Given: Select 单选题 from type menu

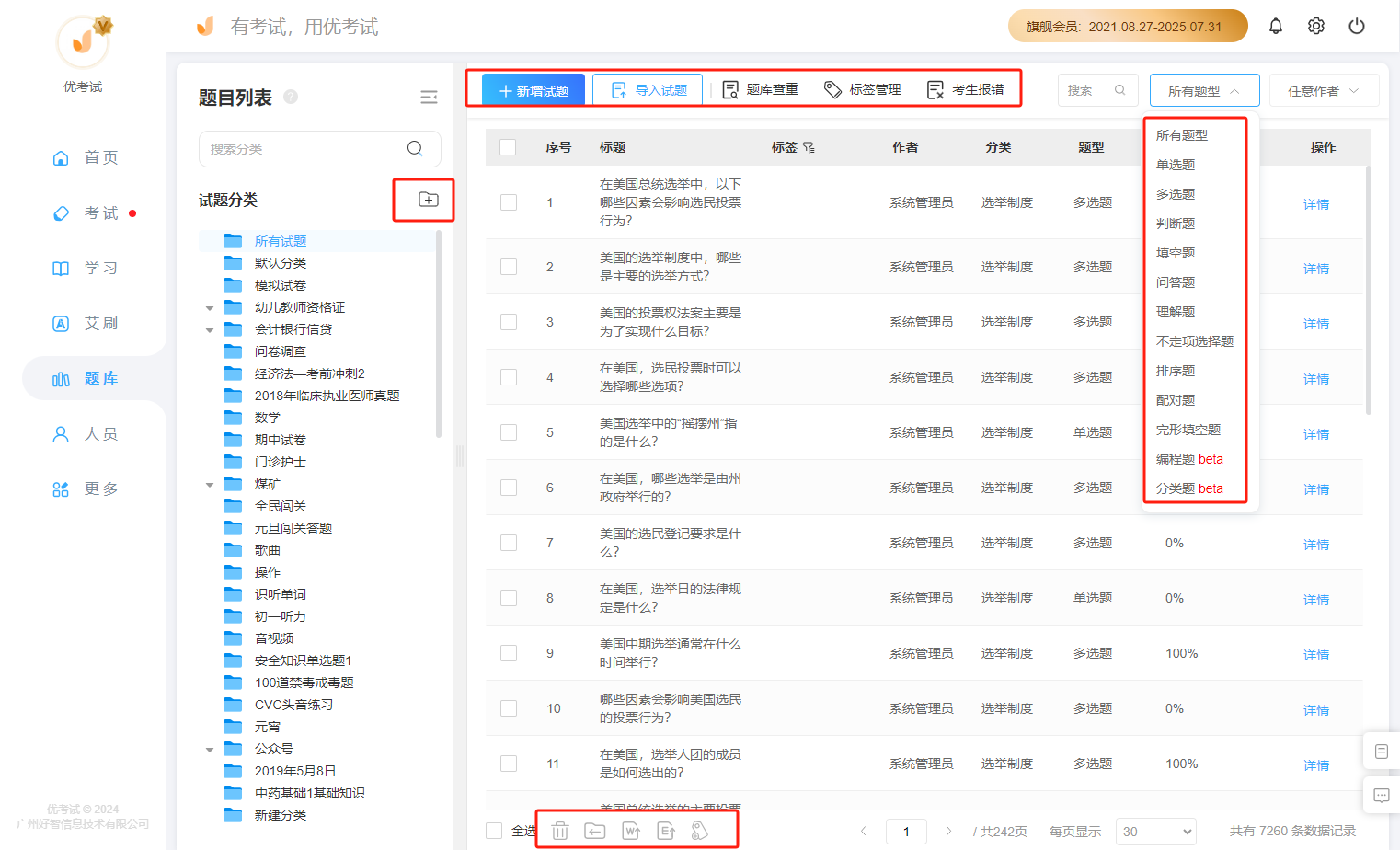Looking at the screenshot, I should click(x=1175, y=165).
